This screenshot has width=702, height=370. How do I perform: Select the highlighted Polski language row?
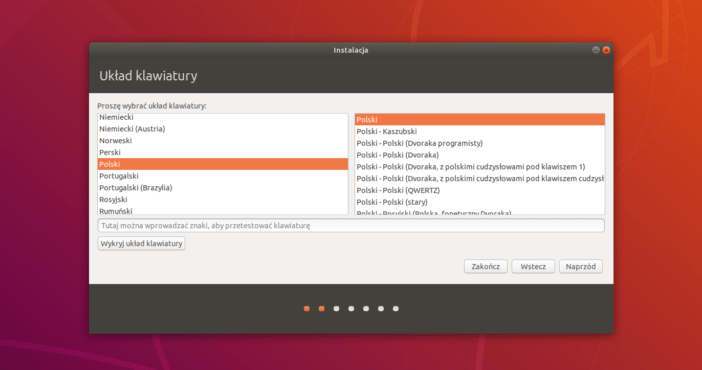(x=223, y=164)
